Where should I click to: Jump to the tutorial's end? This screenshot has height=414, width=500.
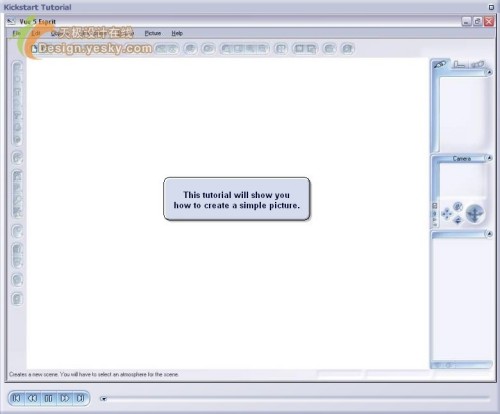click(x=80, y=398)
